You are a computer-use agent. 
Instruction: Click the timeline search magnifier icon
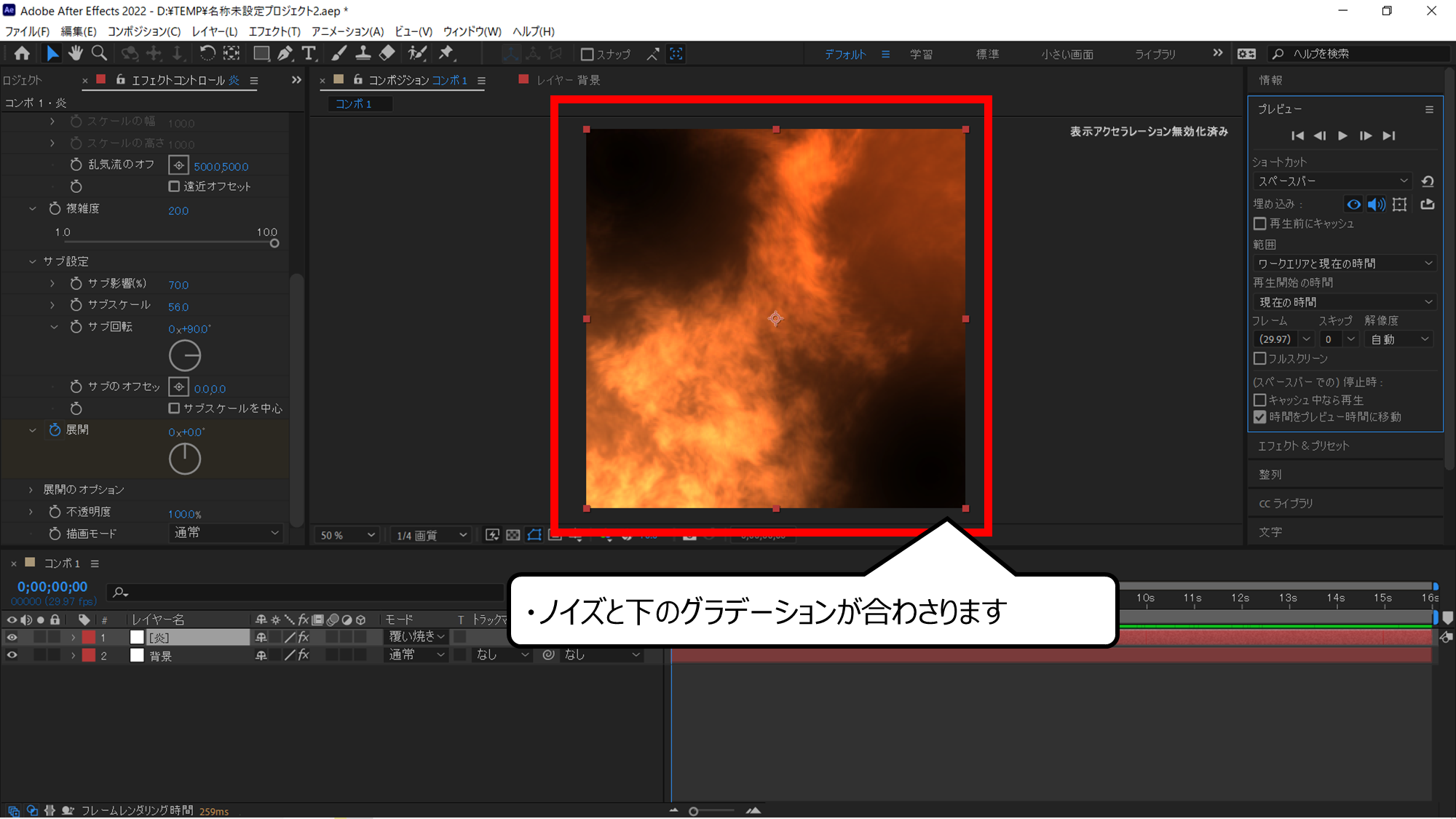click(121, 593)
